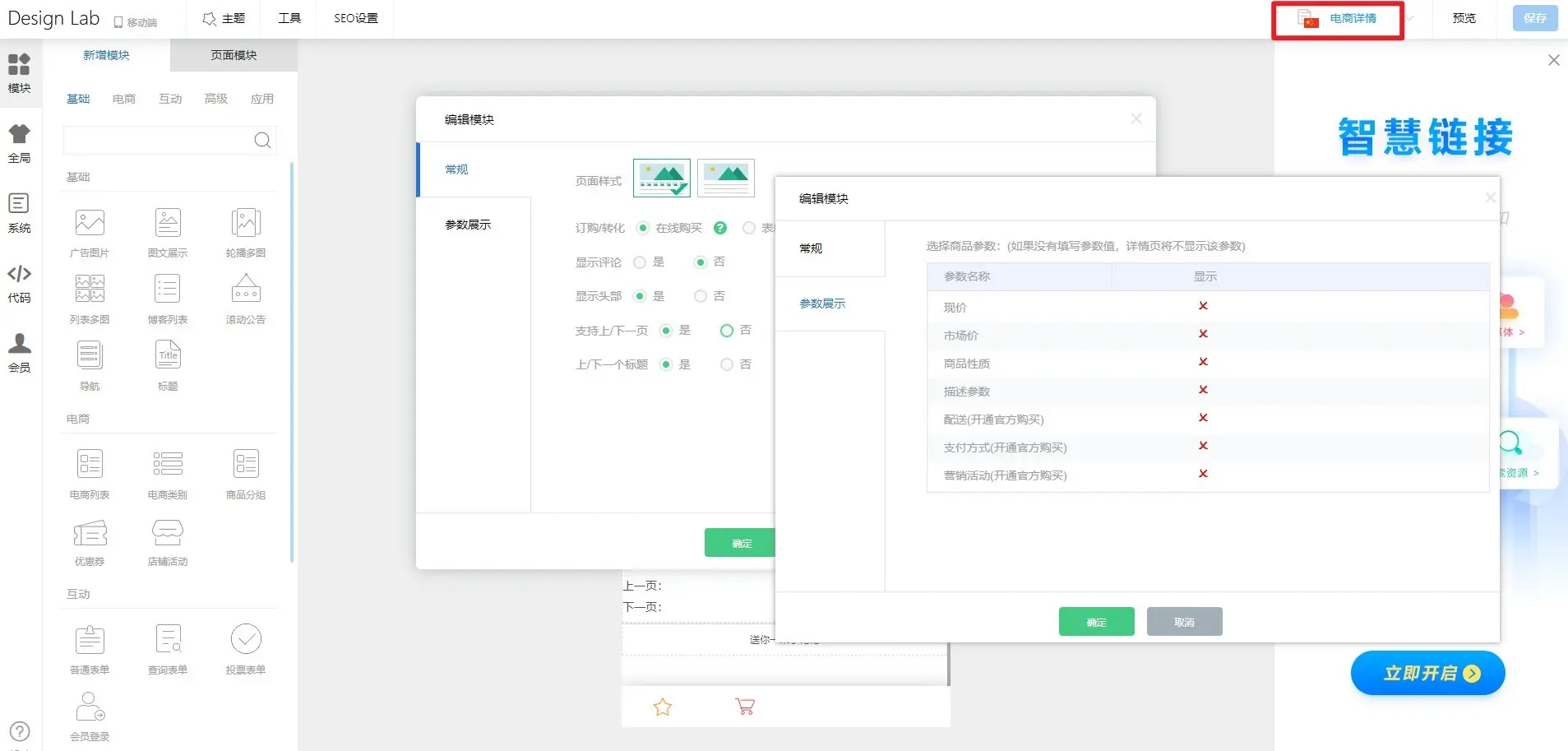The image size is (1568, 751).
Task: Switch to the 页面模块 tab
Action: pos(234,55)
